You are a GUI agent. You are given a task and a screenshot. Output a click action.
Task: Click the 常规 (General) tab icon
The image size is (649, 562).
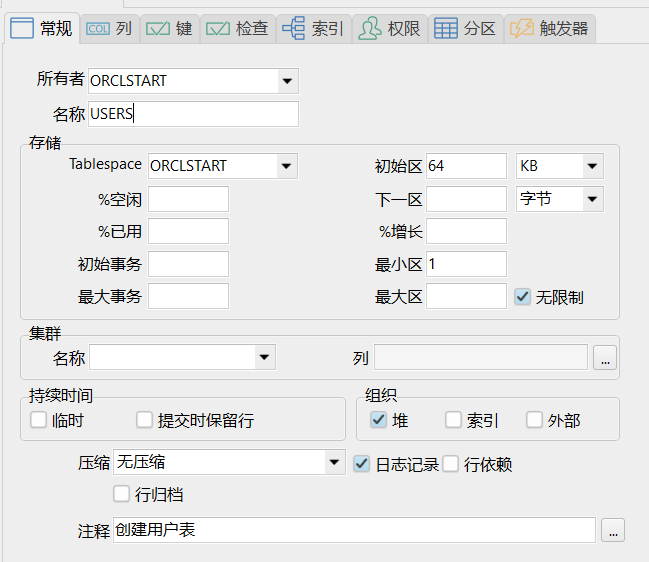point(22,29)
